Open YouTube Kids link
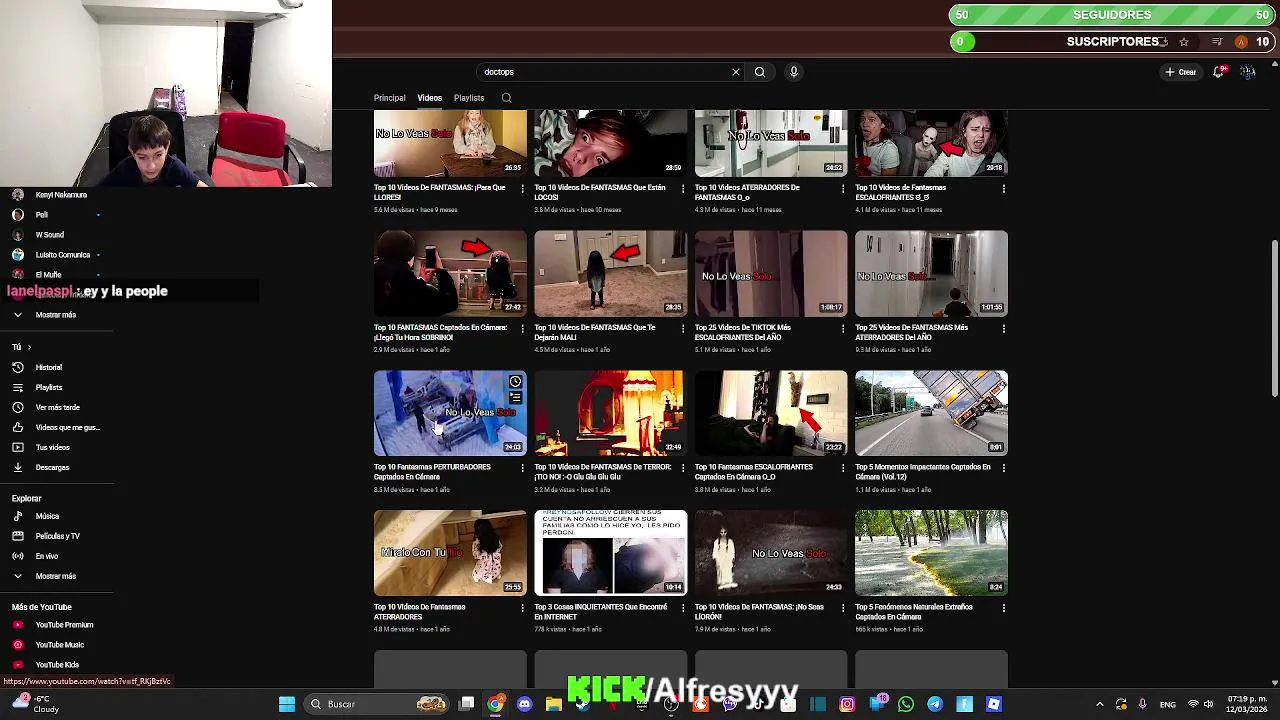This screenshot has width=1280, height=720. click(x=57, y=665)
